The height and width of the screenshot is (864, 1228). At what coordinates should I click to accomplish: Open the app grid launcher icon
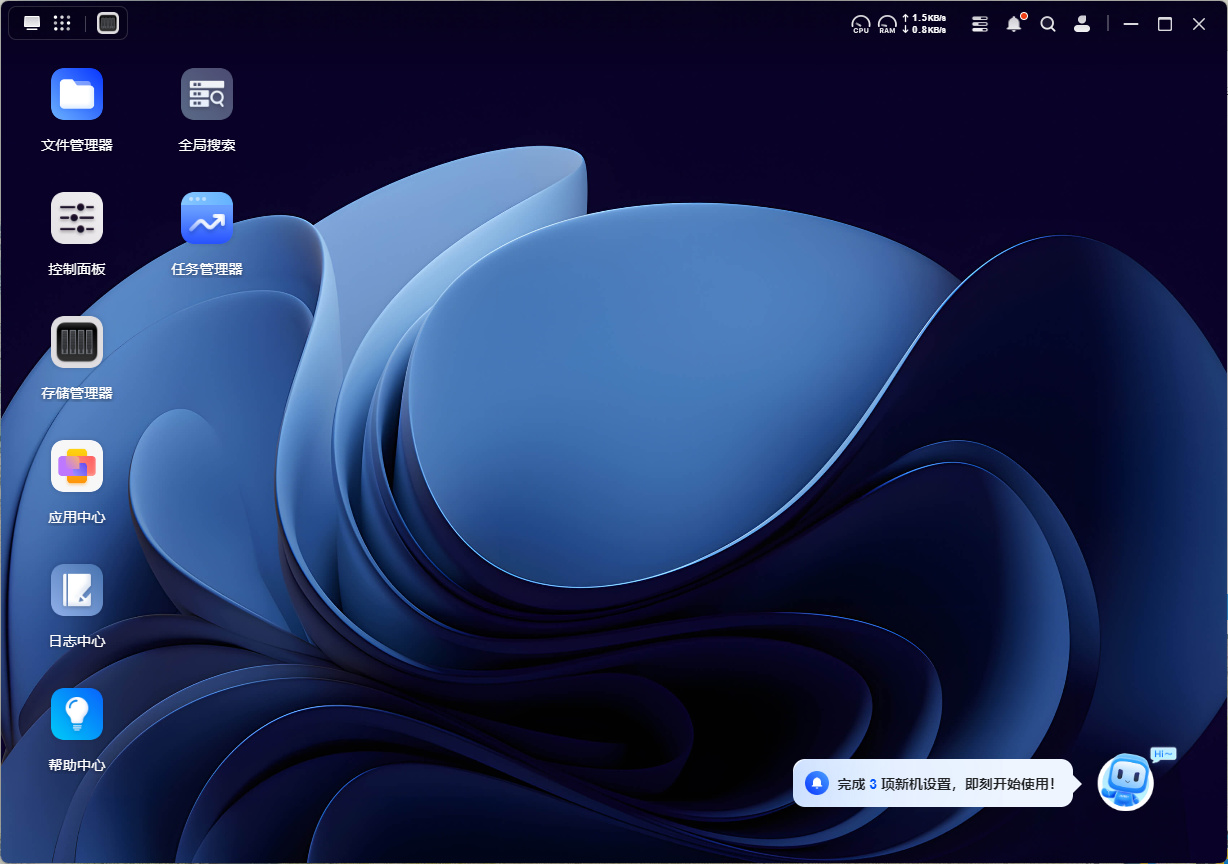(x=62, y=23)
